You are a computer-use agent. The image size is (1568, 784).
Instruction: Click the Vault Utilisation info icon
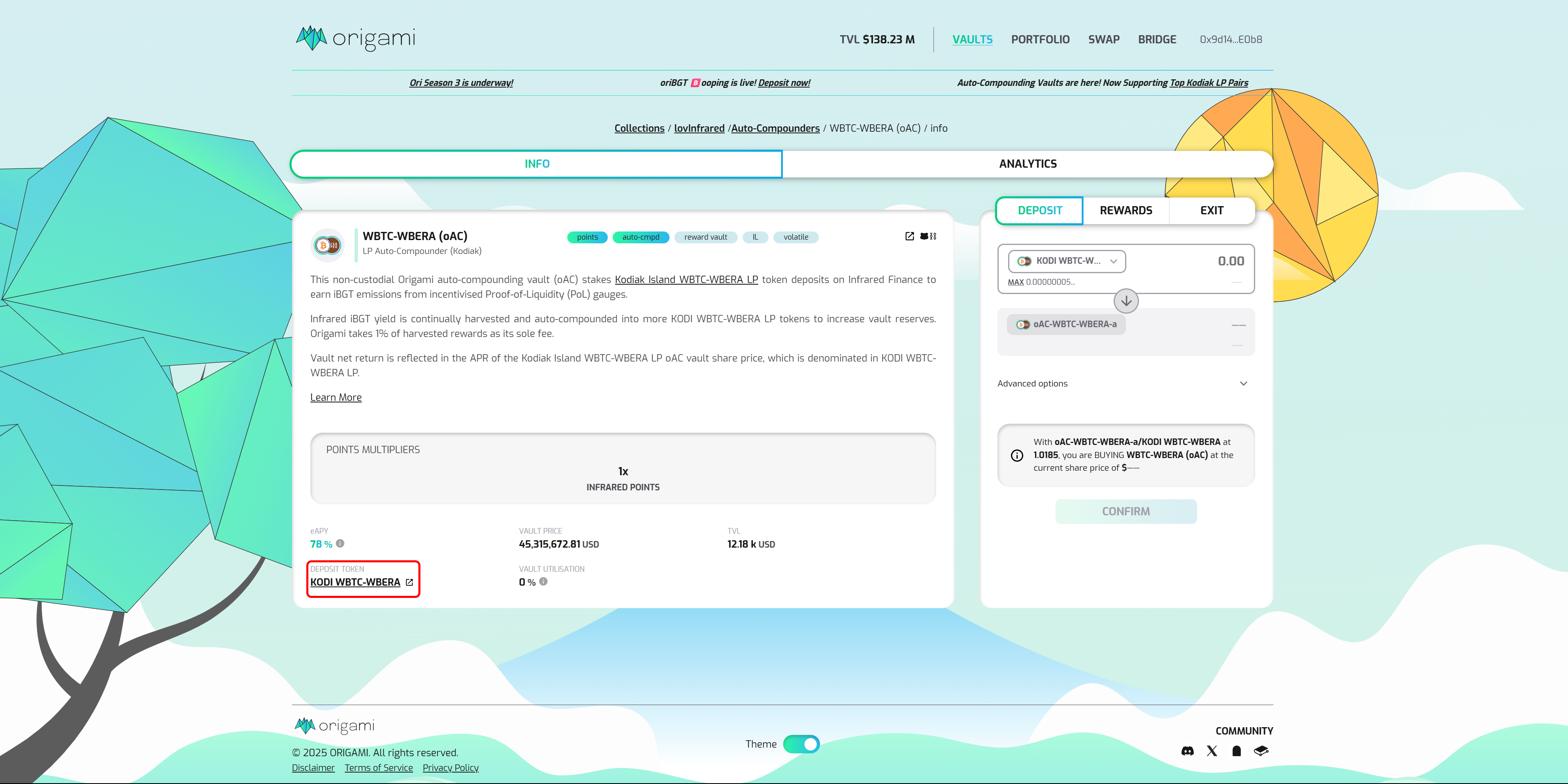[x=544, y=581]
